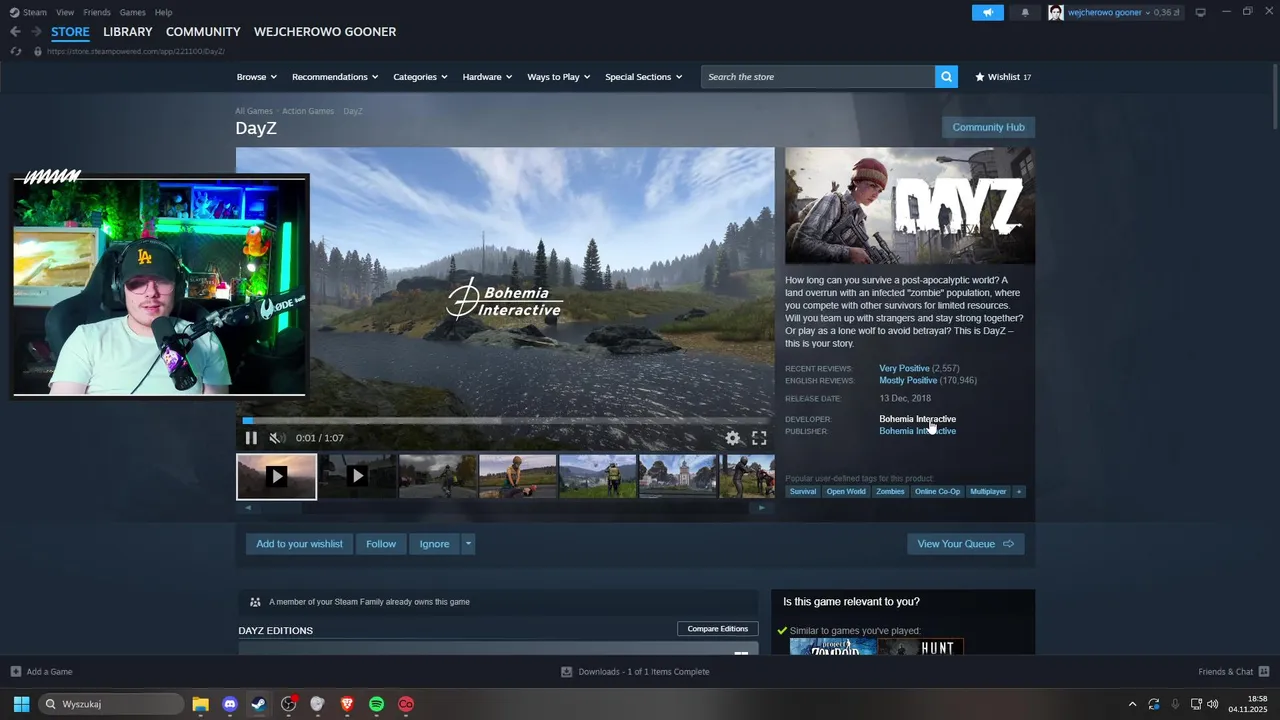The image size is (1280, 720).
Task: Click the Big Picture mode monitor icon
Action: (x=1201, y=12)
